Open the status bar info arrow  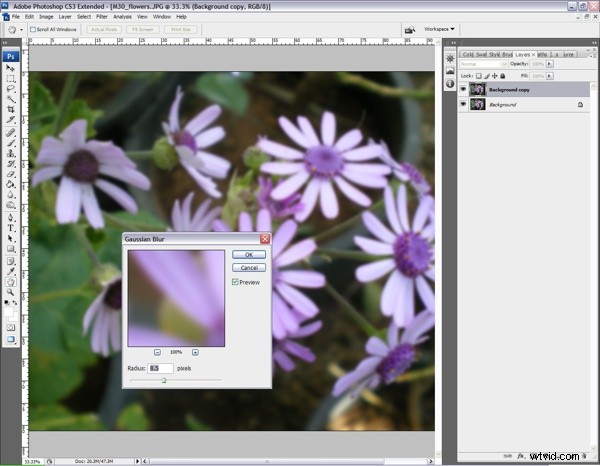point(137,461)
